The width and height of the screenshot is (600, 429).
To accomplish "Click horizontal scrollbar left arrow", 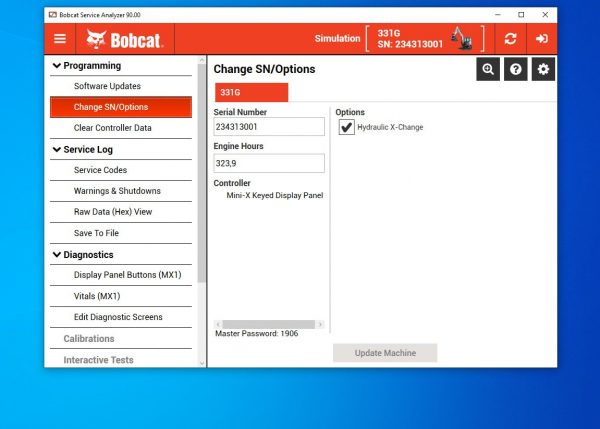I will [218, 325].
